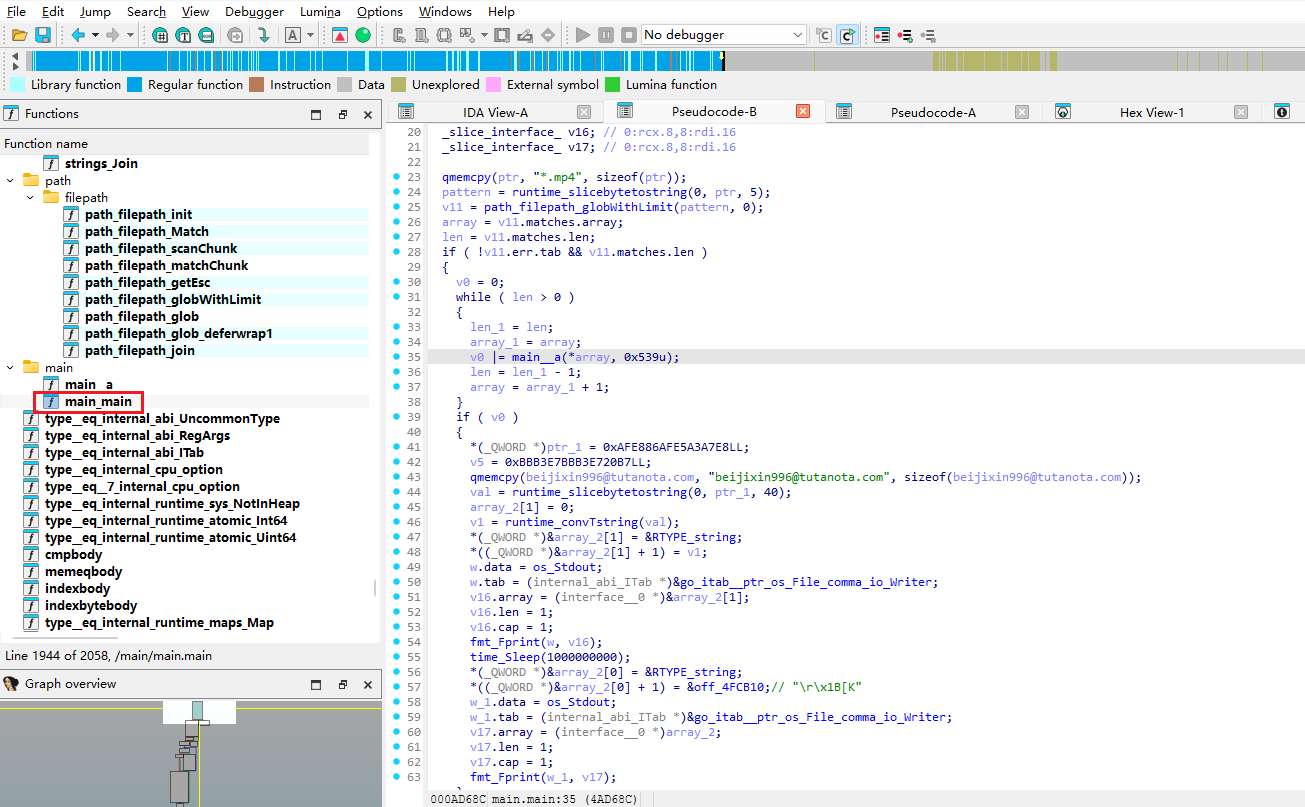The image size is (1305, 807).
Task: Toggle breakpoint dot on line 55
Action: pyautogui.click(x=397, y=657)
